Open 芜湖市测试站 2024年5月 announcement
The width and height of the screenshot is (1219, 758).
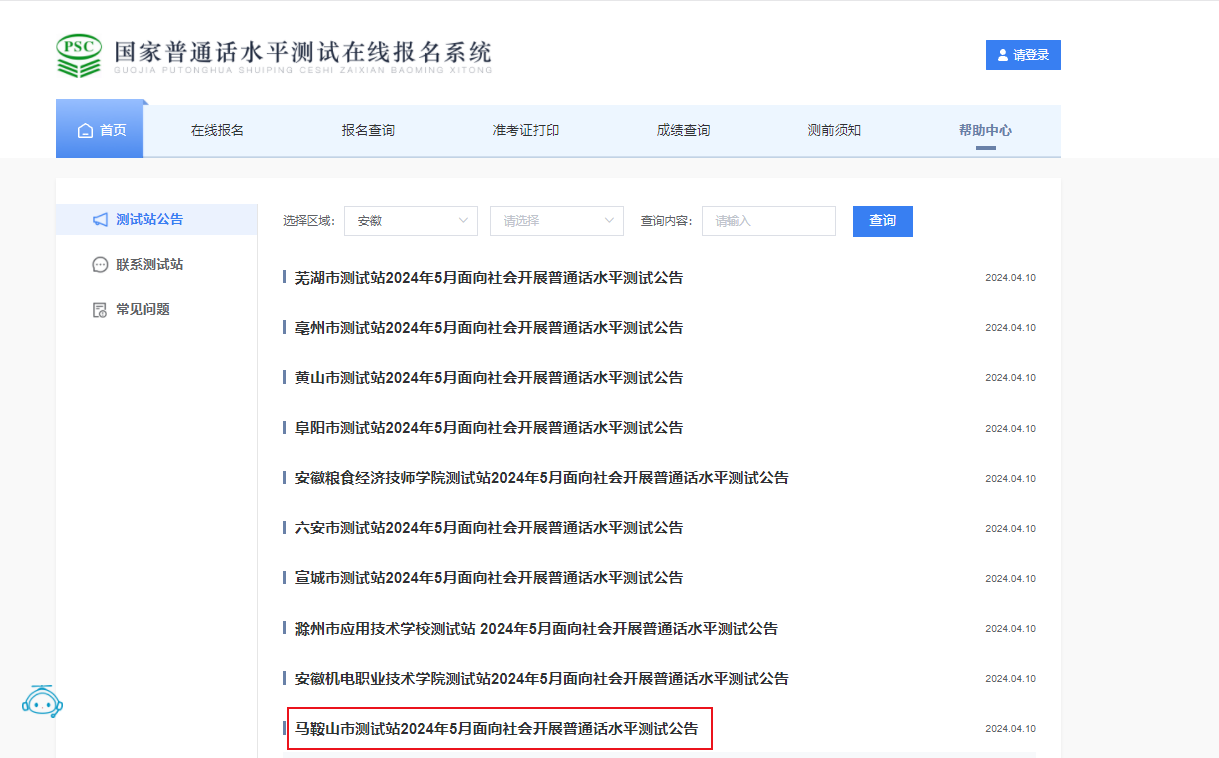point(489,278)
